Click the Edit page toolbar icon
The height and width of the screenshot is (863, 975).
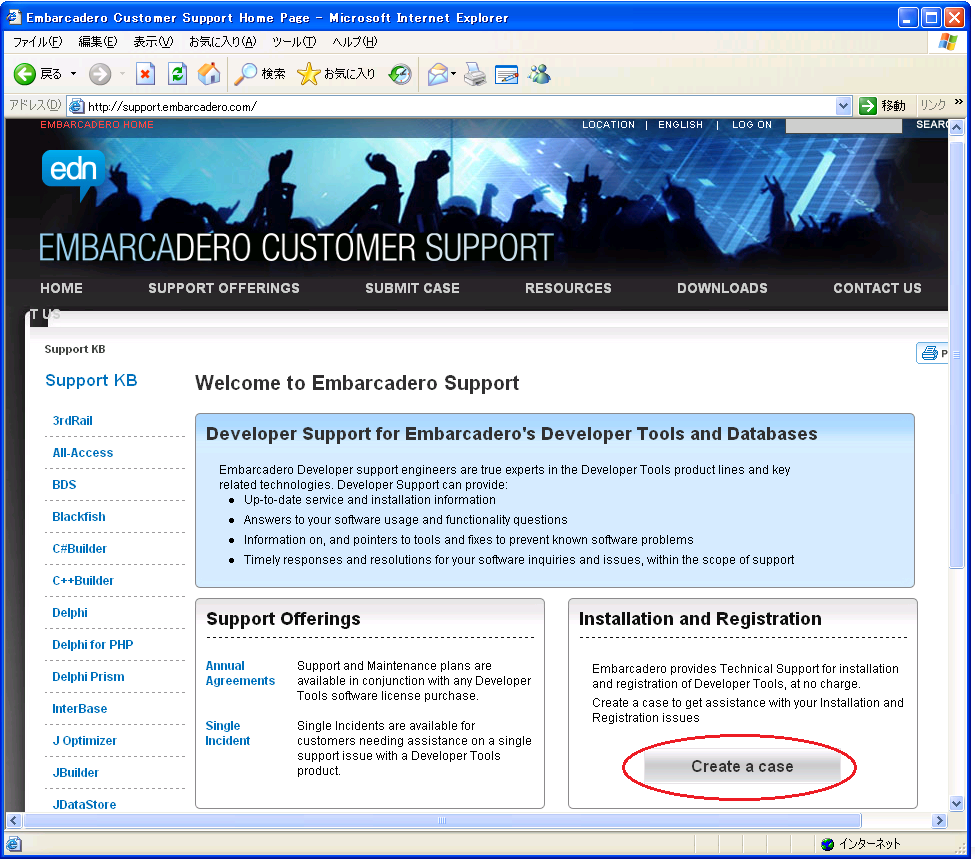click(507, 75)
